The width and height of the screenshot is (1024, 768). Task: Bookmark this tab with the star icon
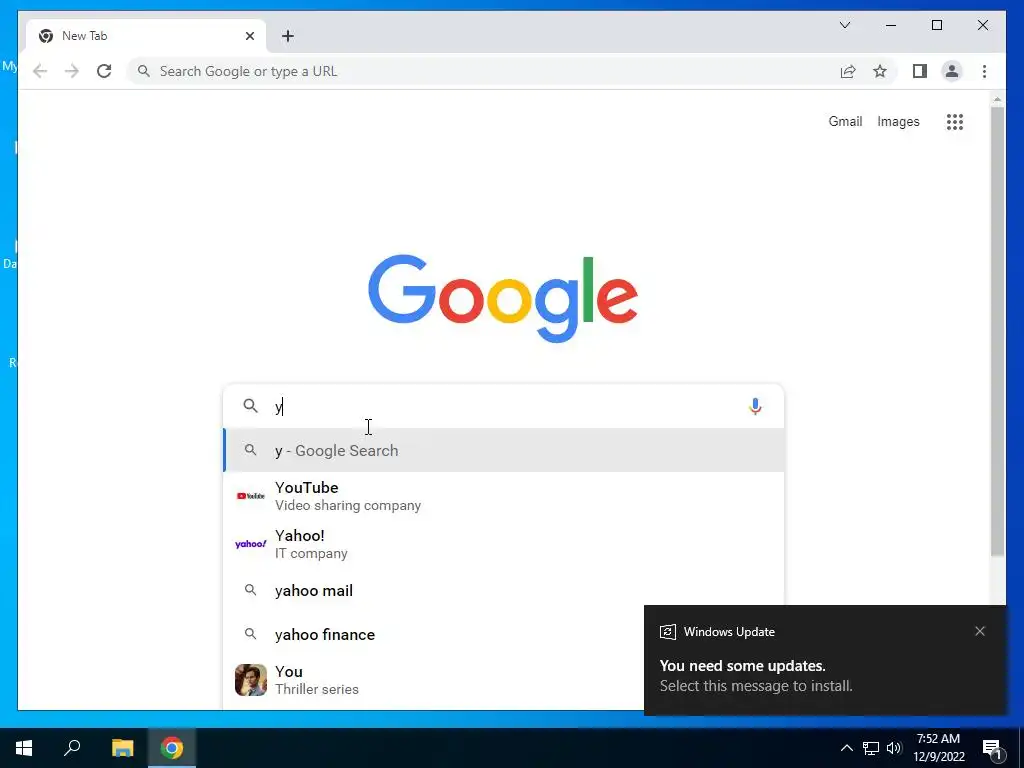pyautogui.click(x=880, y=71)
